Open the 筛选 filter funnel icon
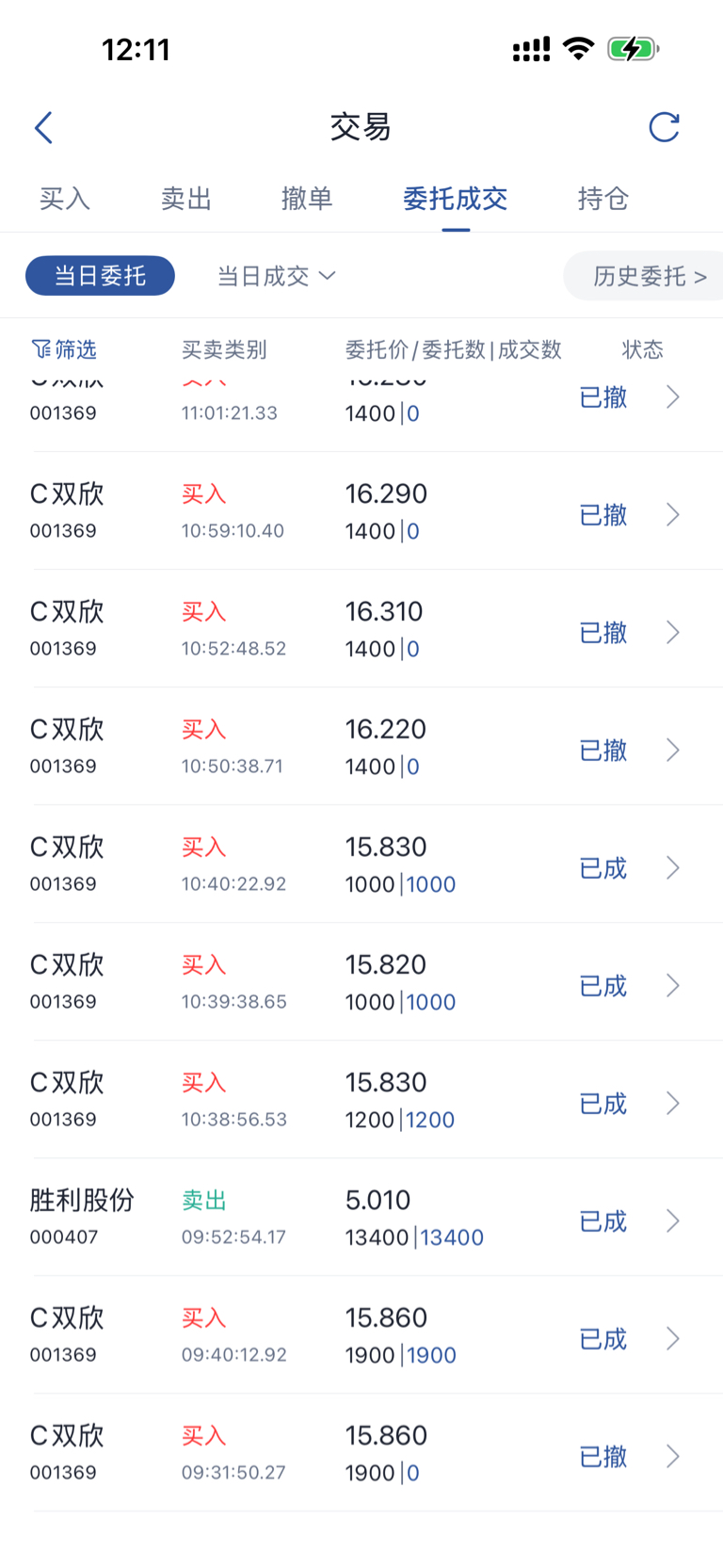Image resolution: width=723 pixels, height=1568 pixels. pyautogui.click(x=40, y=349)
